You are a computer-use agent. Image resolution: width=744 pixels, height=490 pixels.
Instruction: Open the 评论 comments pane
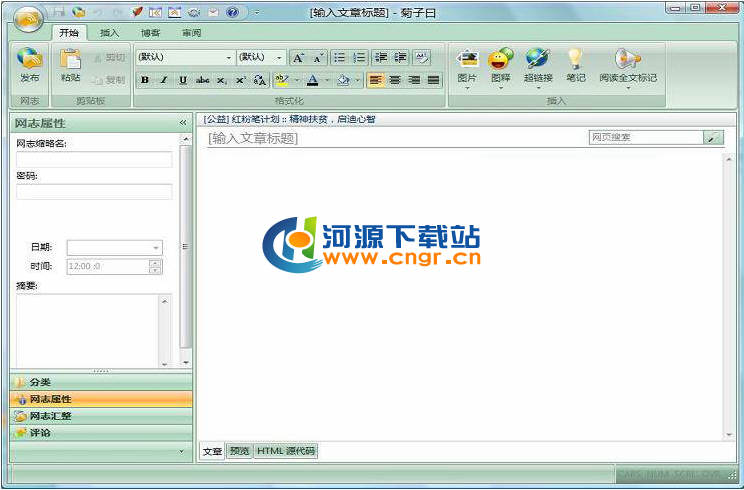tap(101, 433)
